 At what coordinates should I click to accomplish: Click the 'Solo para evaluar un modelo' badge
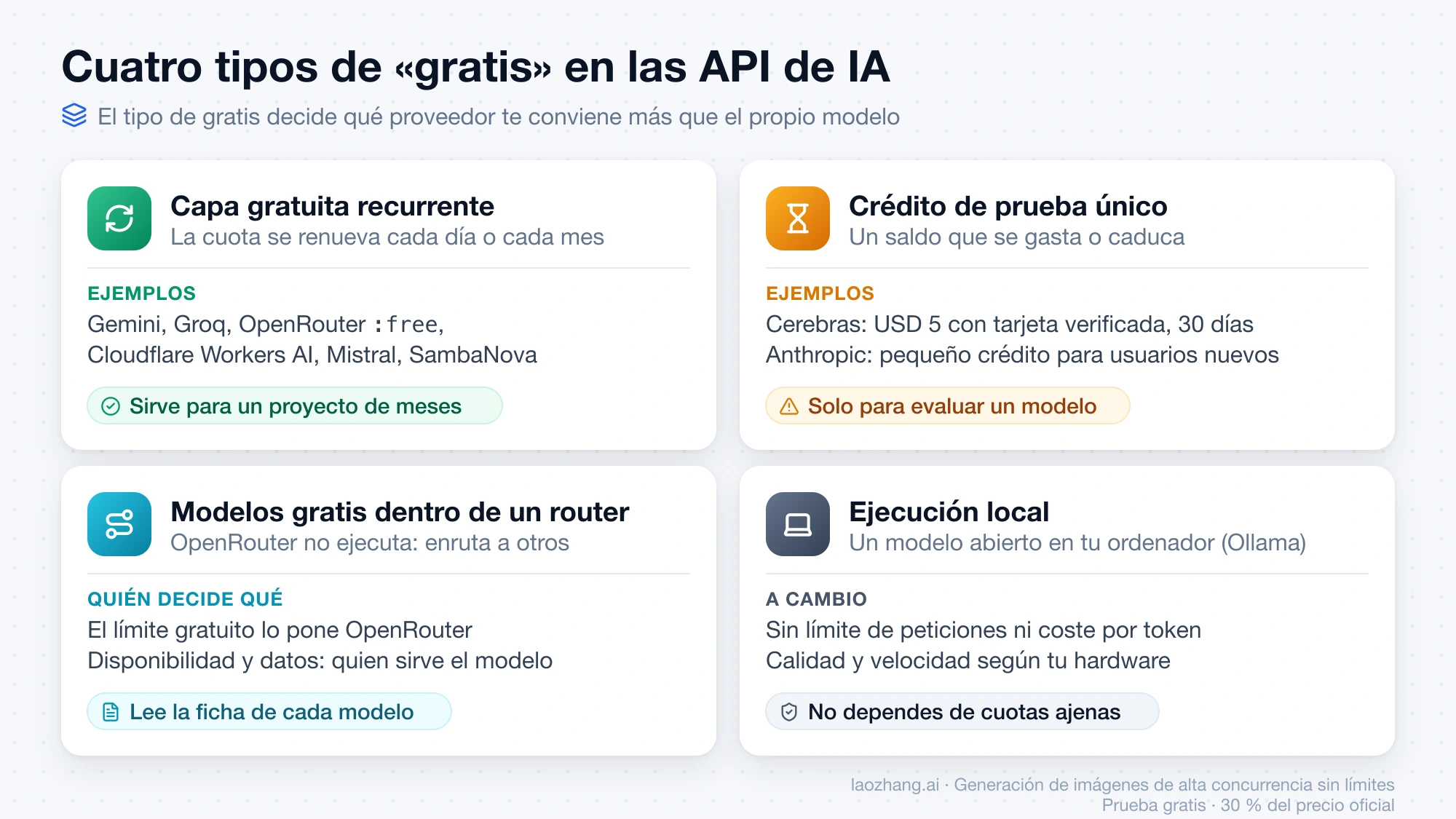click(x=948, y=405)
